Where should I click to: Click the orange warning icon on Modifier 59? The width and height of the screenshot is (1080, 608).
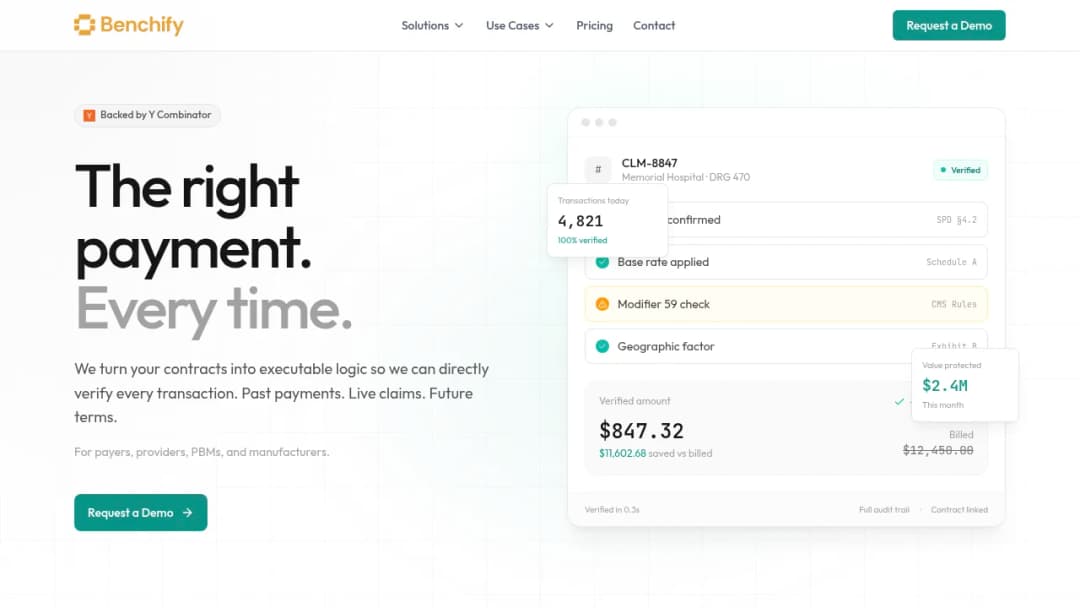pyautogui.click(x=602, y=304)
